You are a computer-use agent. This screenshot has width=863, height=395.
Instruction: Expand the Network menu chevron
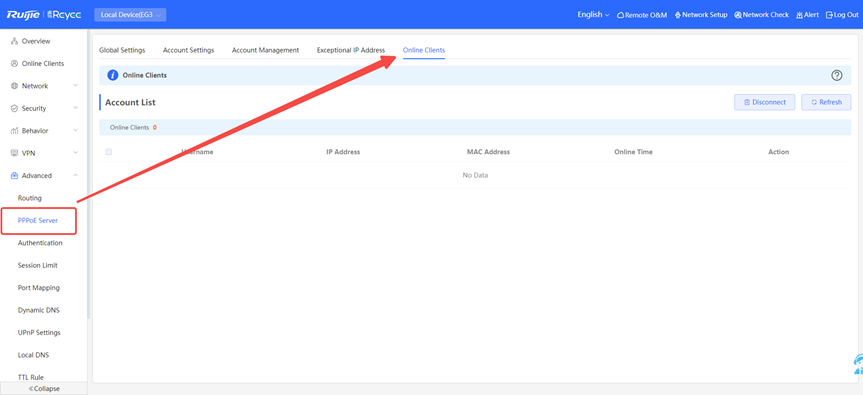(75, 86)
